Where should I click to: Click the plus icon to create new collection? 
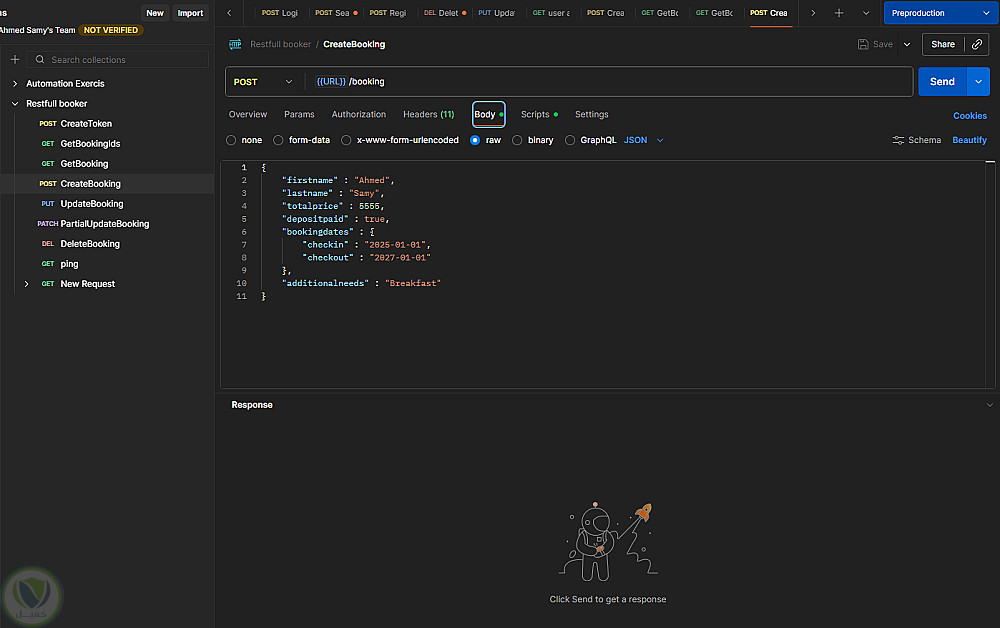15,60
